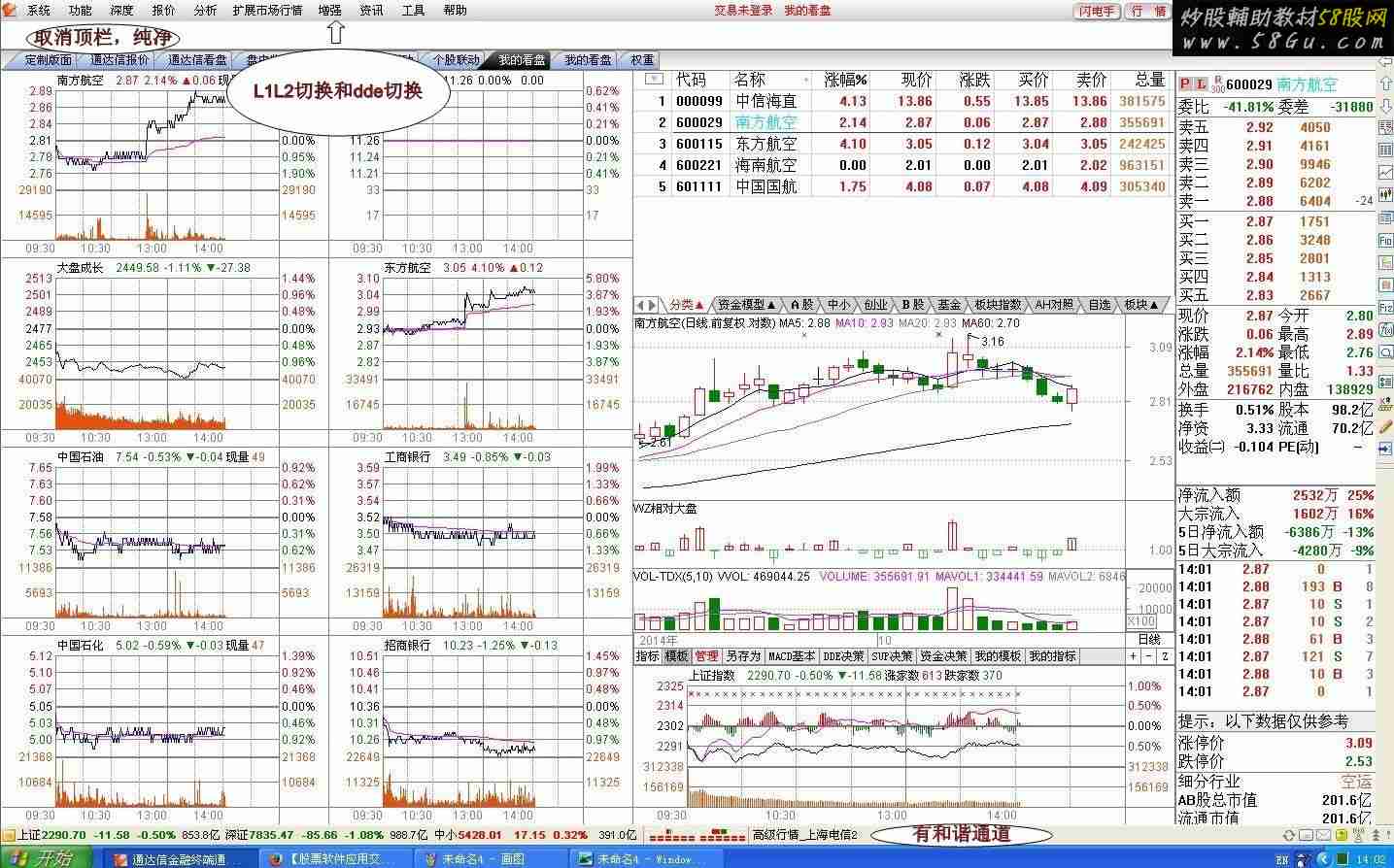1394x868 pixels.
Task: Click the 行情 button in title bar
Action: click(1148, 11)
